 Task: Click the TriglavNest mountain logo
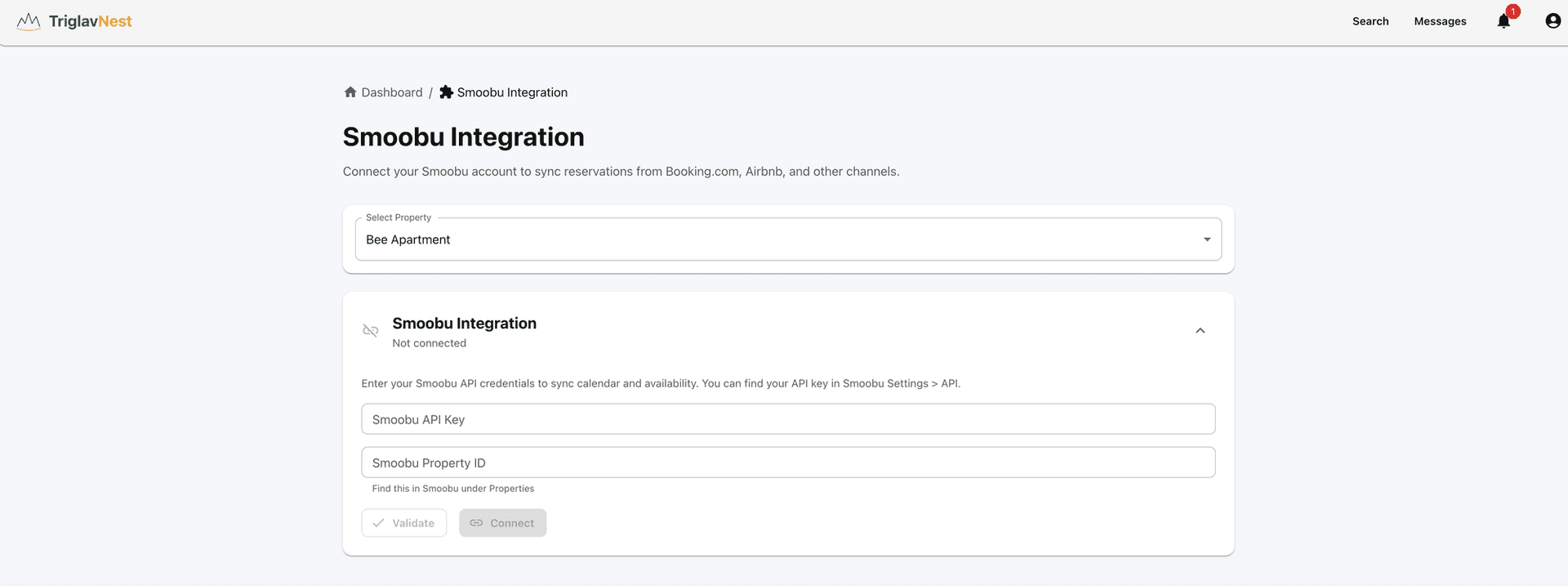(29, 21)
